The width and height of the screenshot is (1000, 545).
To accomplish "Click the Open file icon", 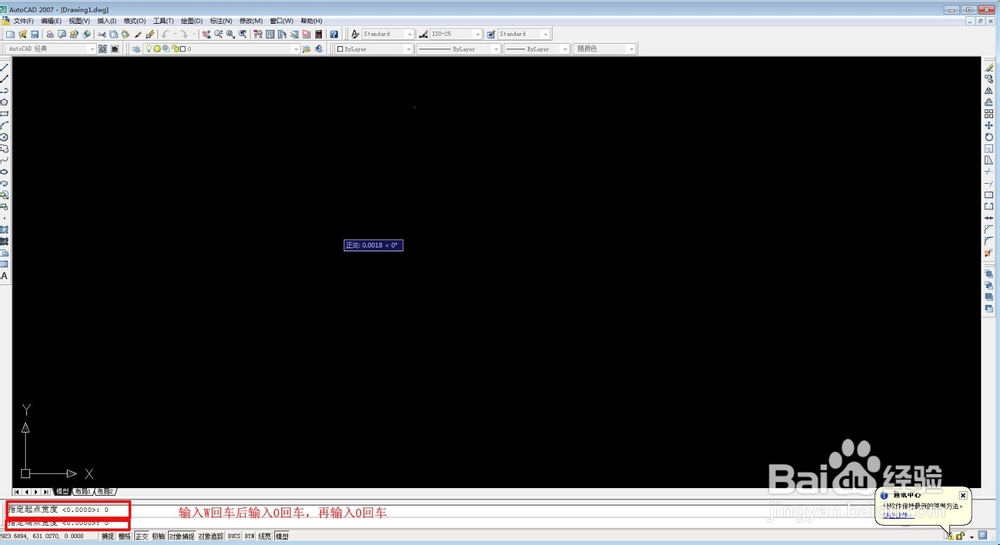I will (22, 34).
